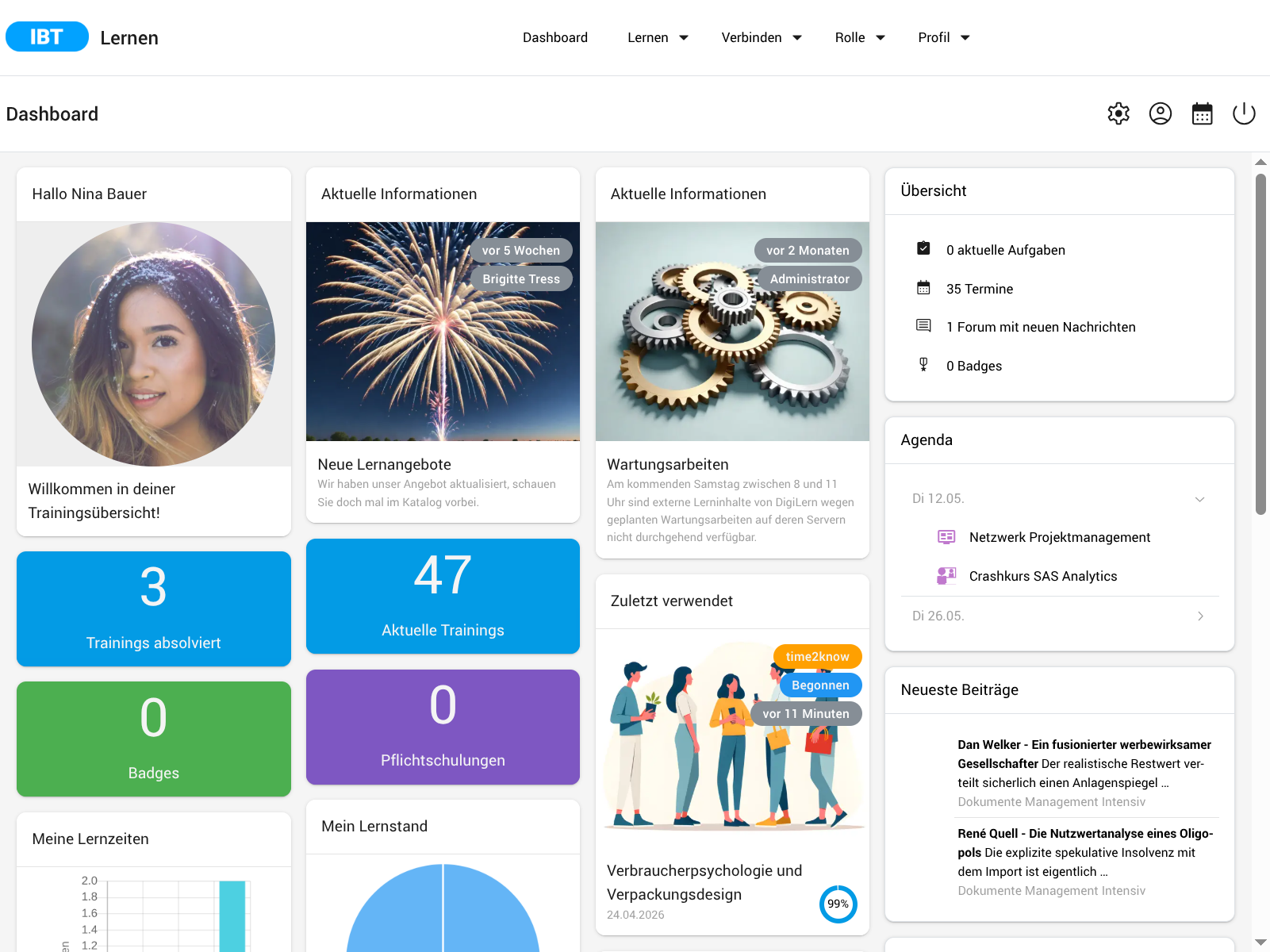Screen dimensions: 1270x952
Task: Click the 99% progress circle
Action: tap(838, 904)
